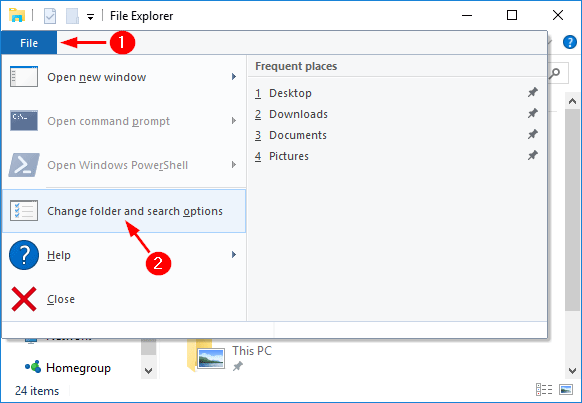Click the red X Close icon
Viewport: 582px width, 403px height.
coord(24,299)
